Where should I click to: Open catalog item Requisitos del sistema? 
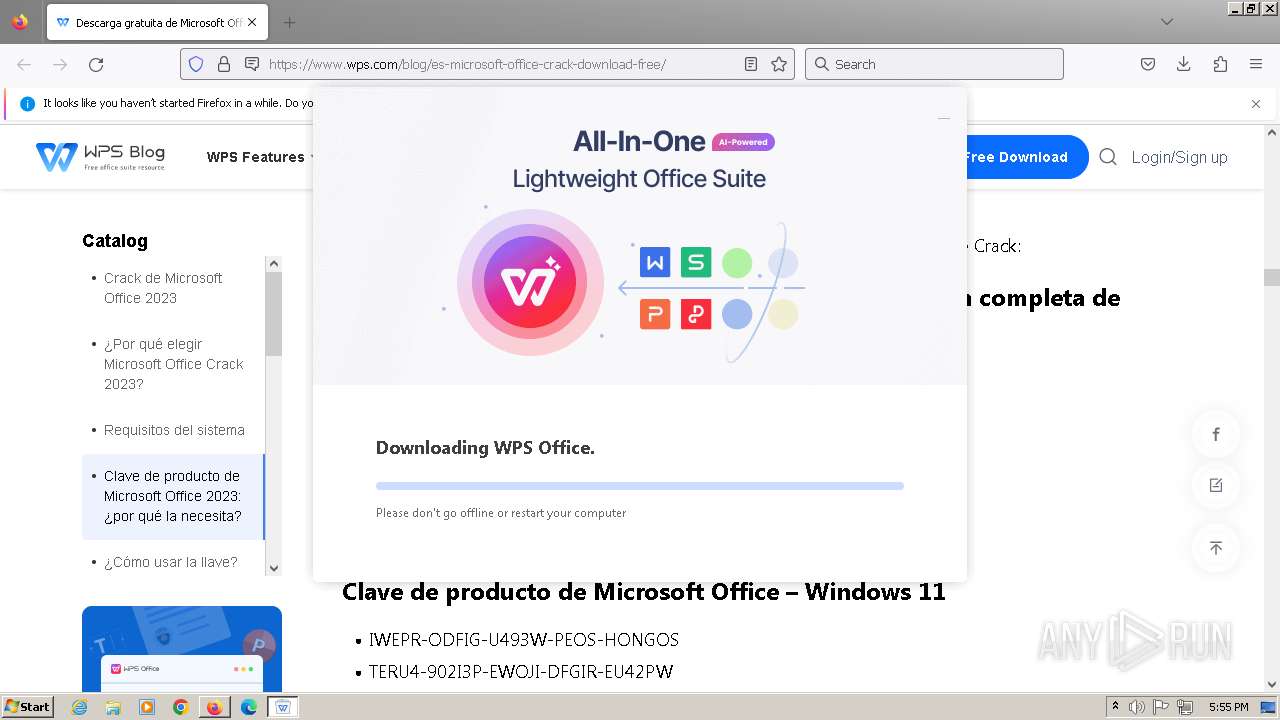[x=174, y=430]
